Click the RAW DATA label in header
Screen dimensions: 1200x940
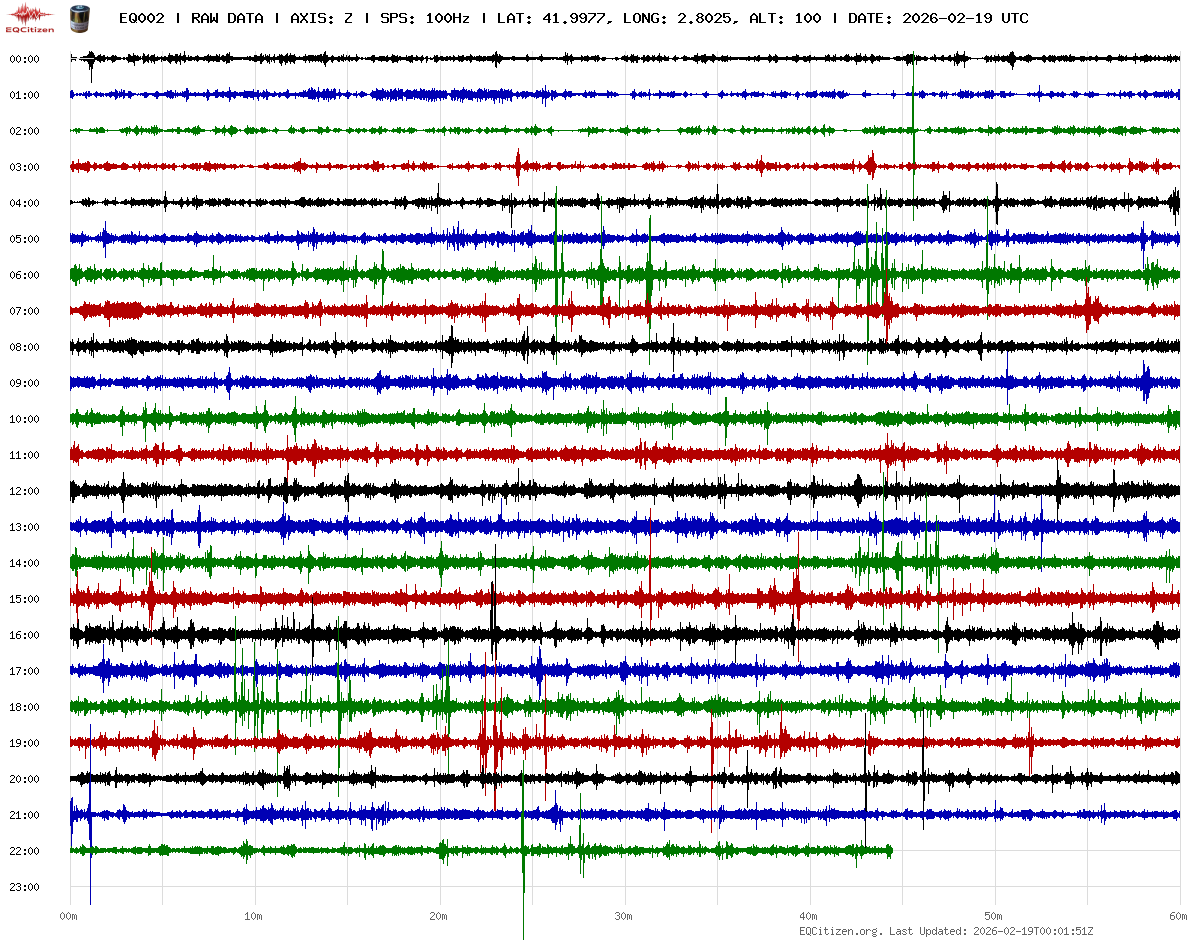point(227,18)
